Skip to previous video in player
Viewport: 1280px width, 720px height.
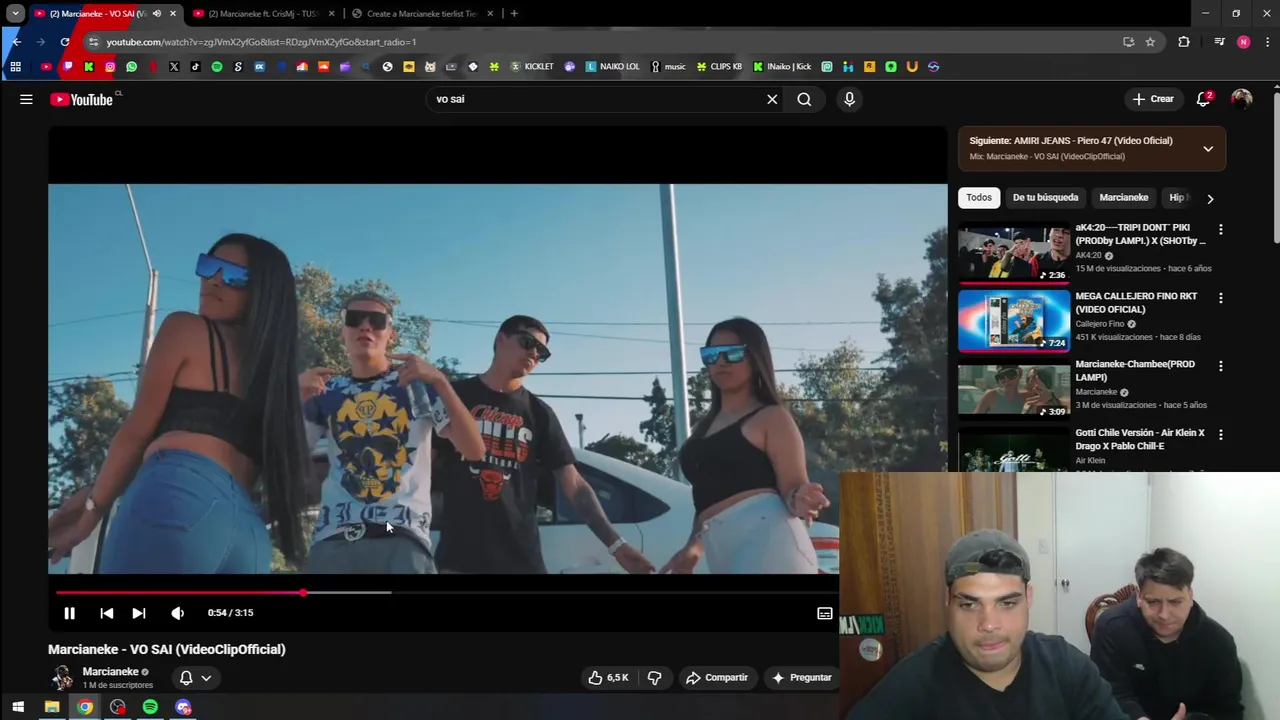(x=106, y=613)
